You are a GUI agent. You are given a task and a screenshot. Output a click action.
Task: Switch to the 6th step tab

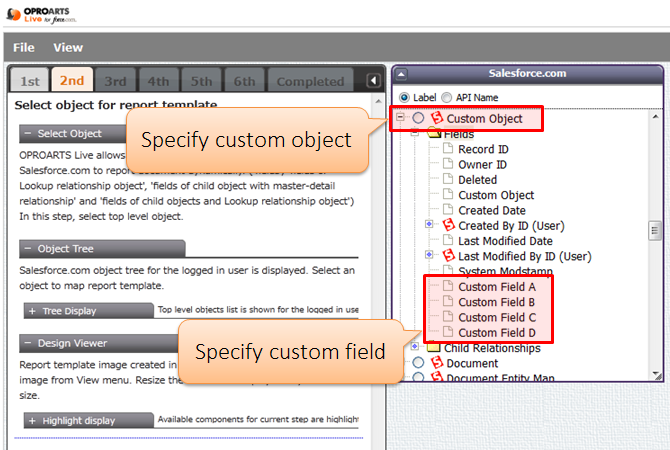tap(244, 80)
